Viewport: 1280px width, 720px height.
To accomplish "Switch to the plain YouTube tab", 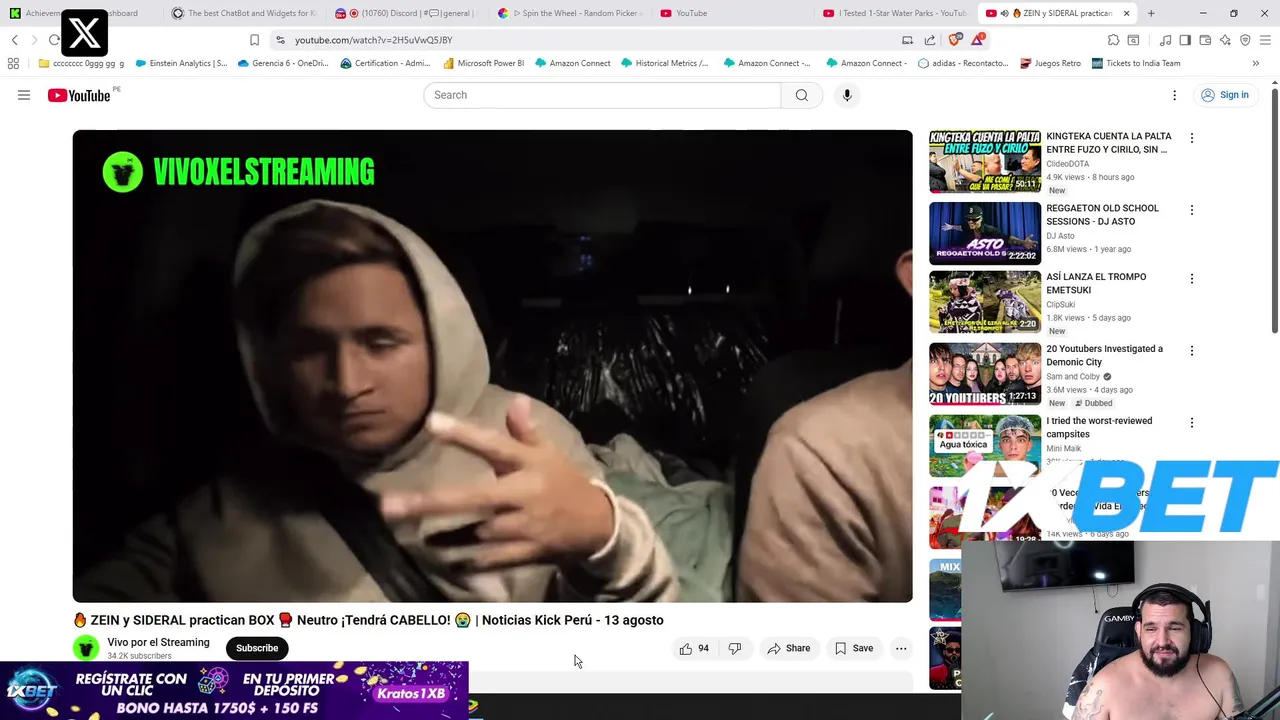I will tap(733, 13).
